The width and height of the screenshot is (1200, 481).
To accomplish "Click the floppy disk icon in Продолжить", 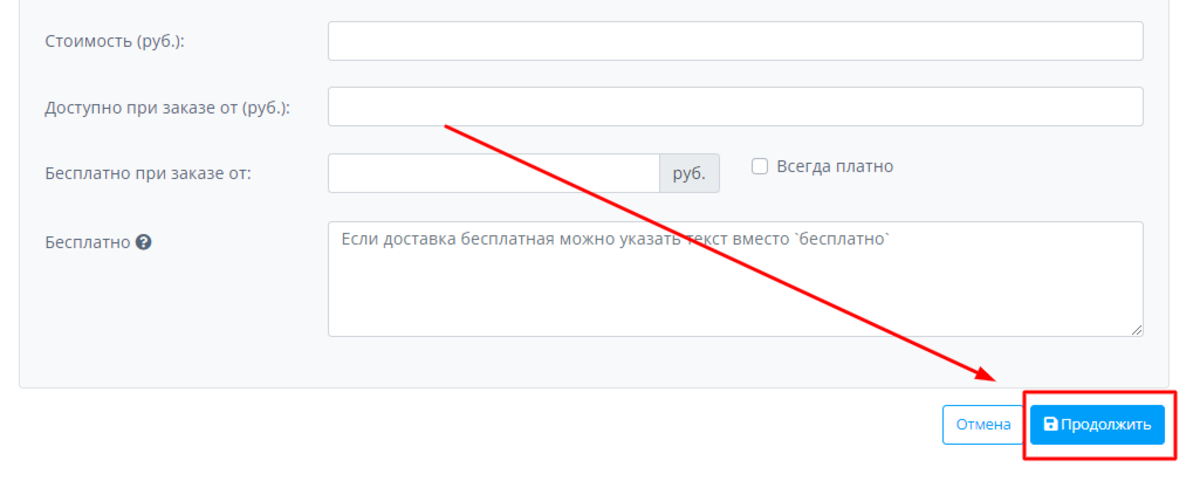I will (x=1050, y=424).
